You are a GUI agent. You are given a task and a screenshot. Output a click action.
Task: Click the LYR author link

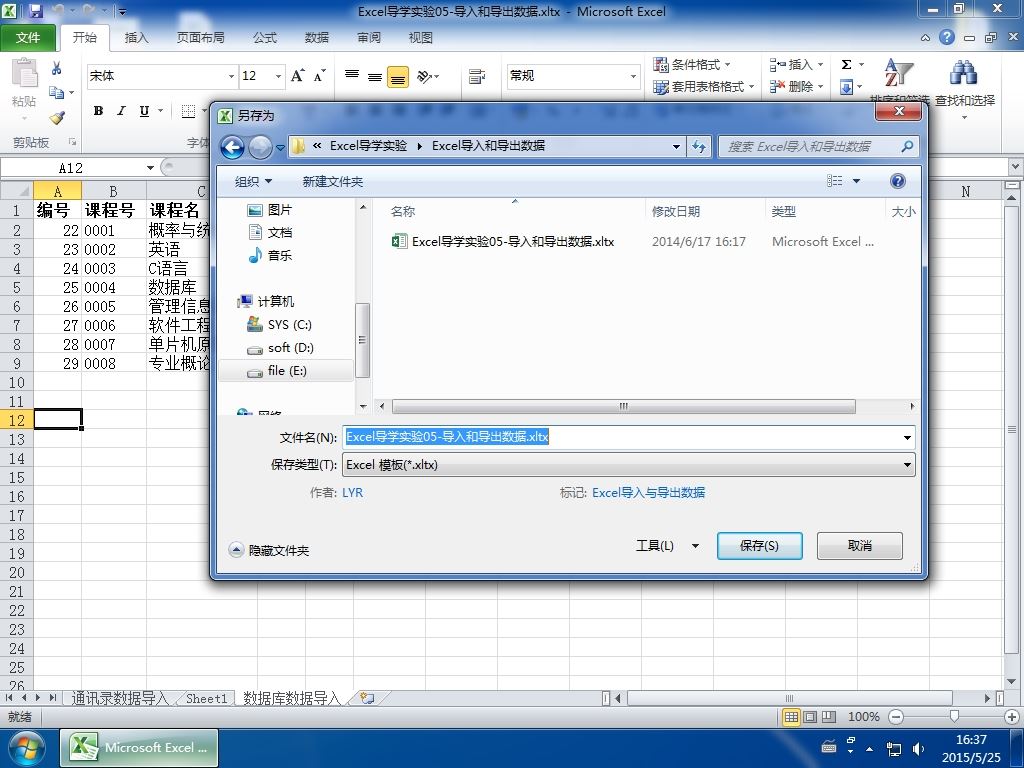click(x=353, y=492)
